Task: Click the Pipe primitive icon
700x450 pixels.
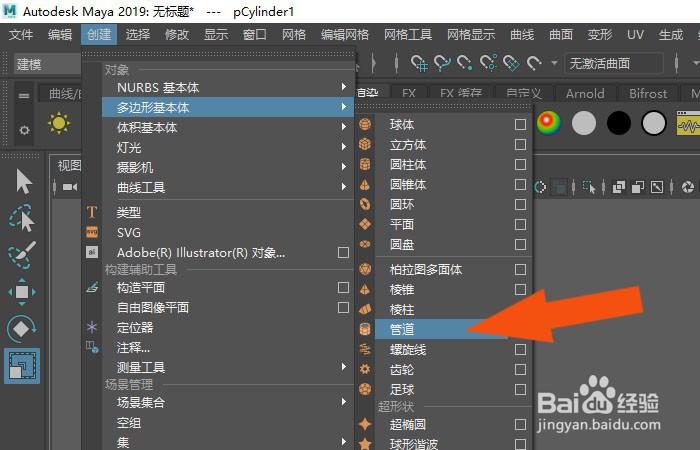Action: pyautogui.click(x=365, y=329)
